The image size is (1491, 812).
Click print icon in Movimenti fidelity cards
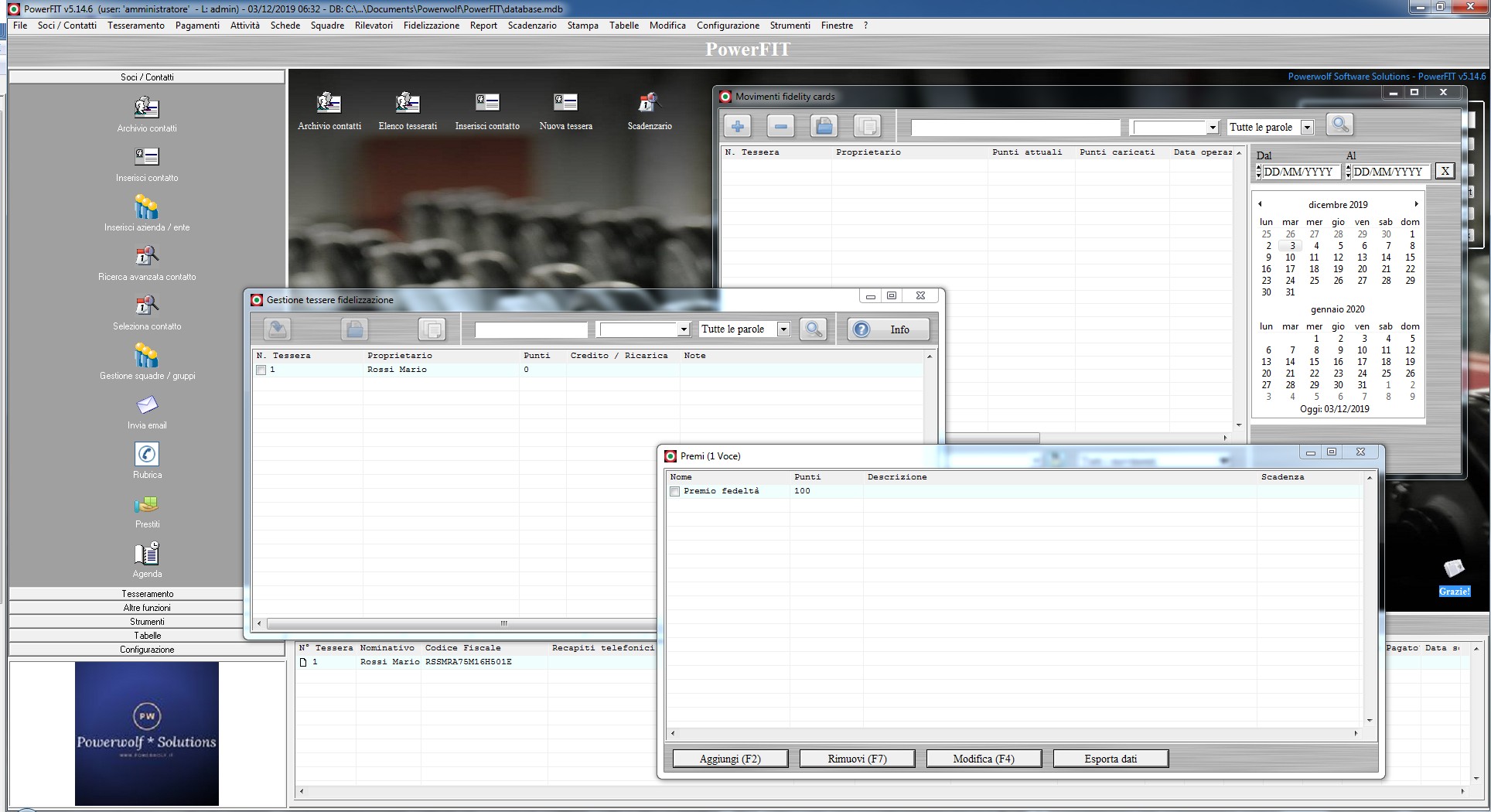824,126
